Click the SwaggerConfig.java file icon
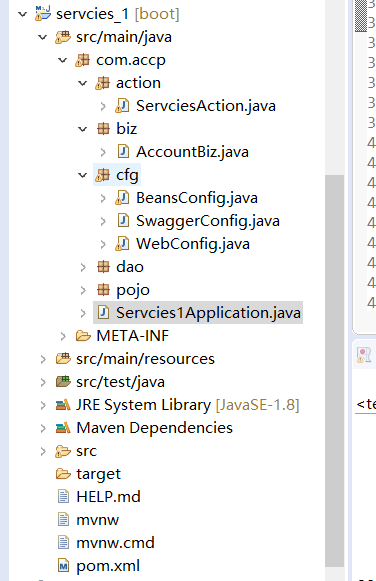Viewport: 376px width, 581px height. click(x=123, y=221)
